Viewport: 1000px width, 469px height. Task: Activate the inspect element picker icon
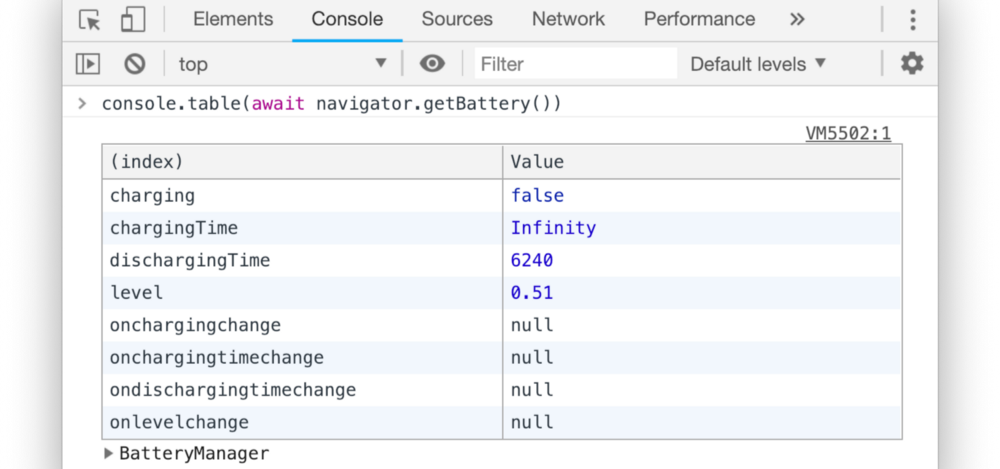pos(90,20)
